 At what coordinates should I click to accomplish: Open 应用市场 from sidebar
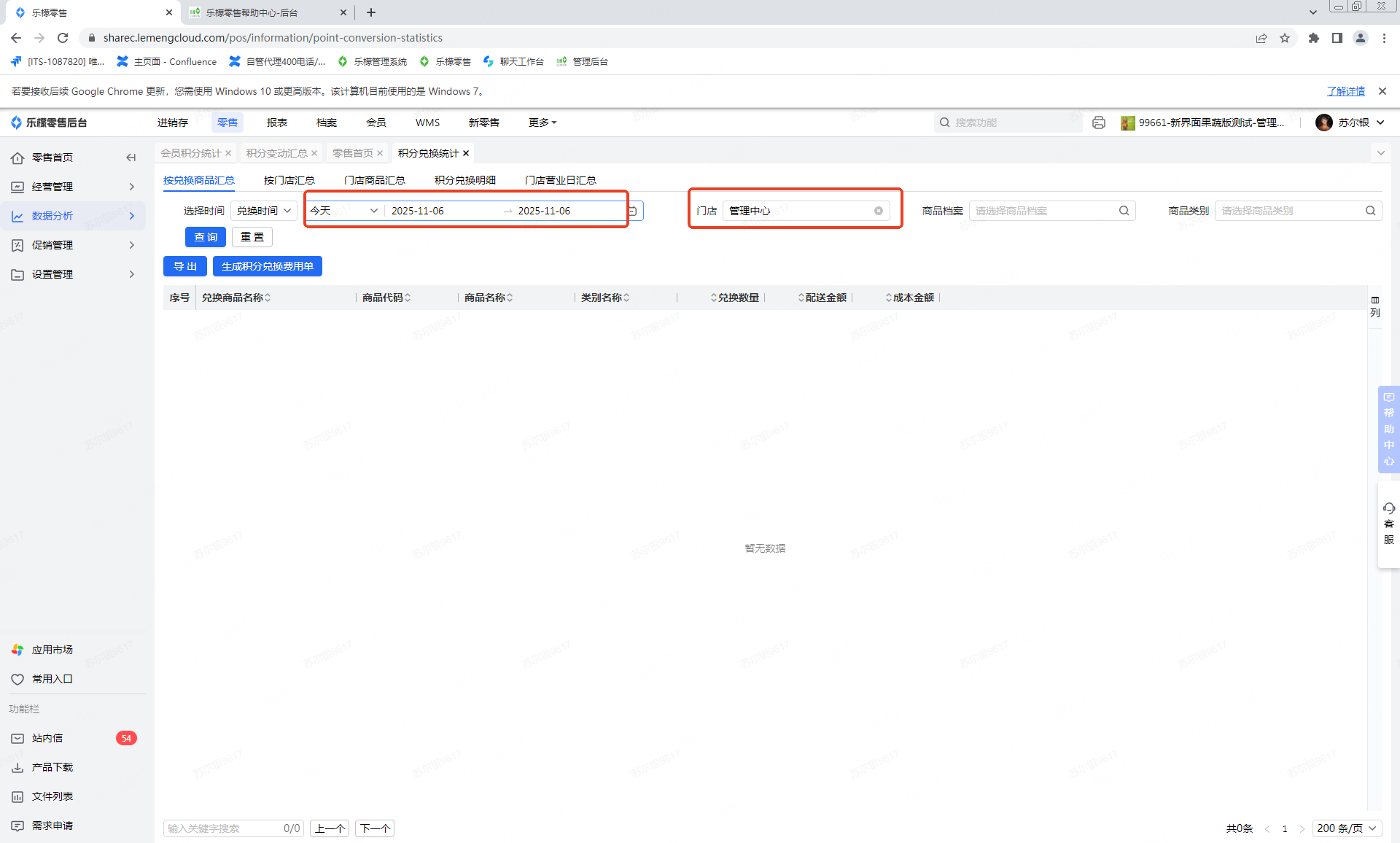tap(52, 650)
